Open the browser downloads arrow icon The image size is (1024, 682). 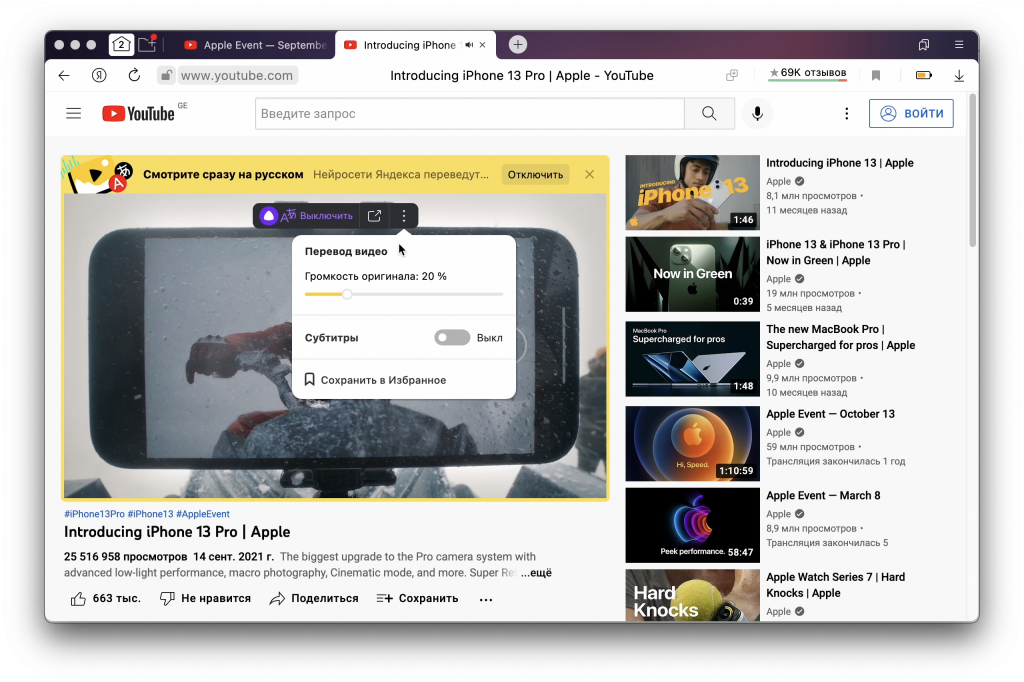959,75
